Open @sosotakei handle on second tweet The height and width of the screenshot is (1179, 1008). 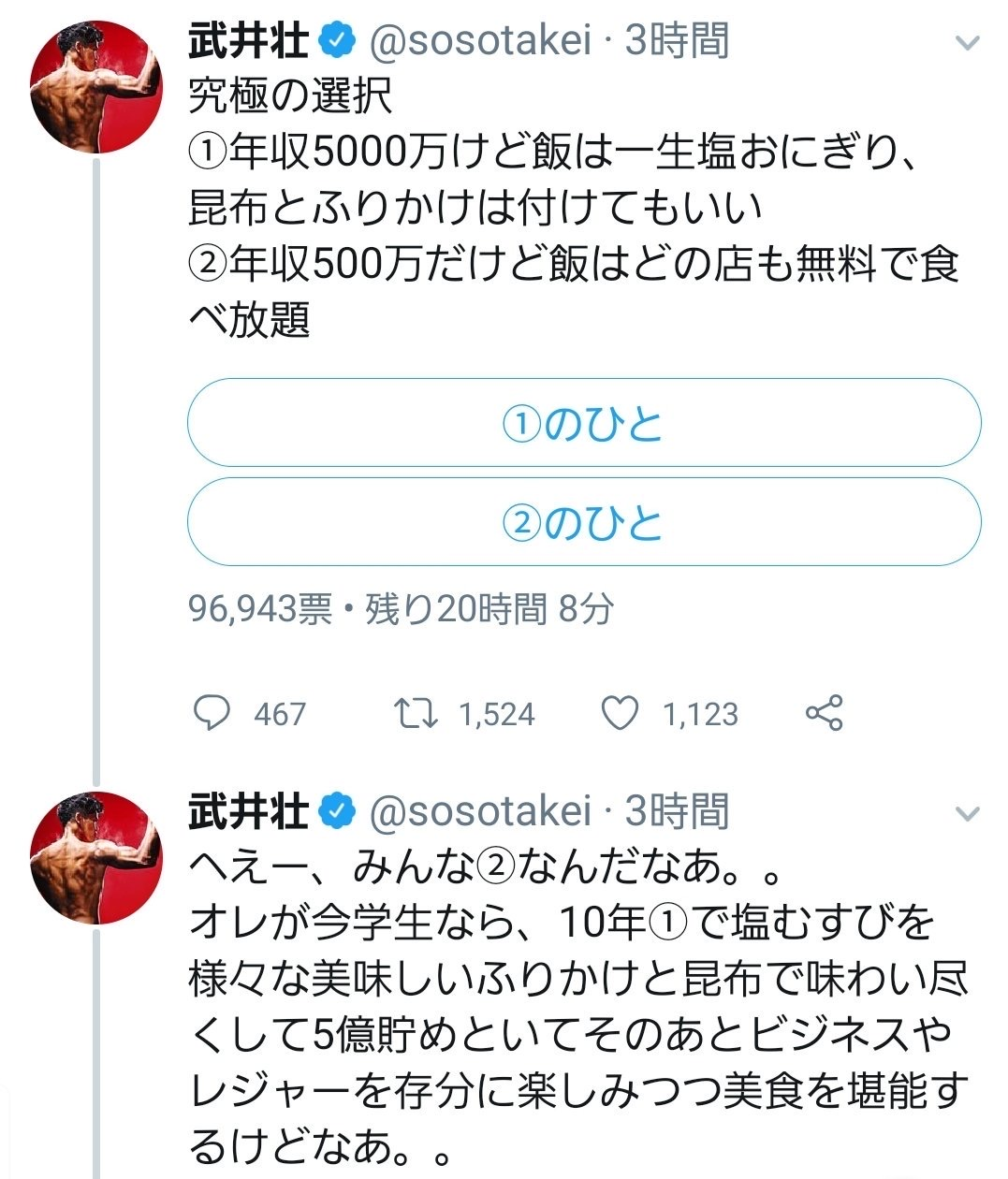tap(480, 811)
